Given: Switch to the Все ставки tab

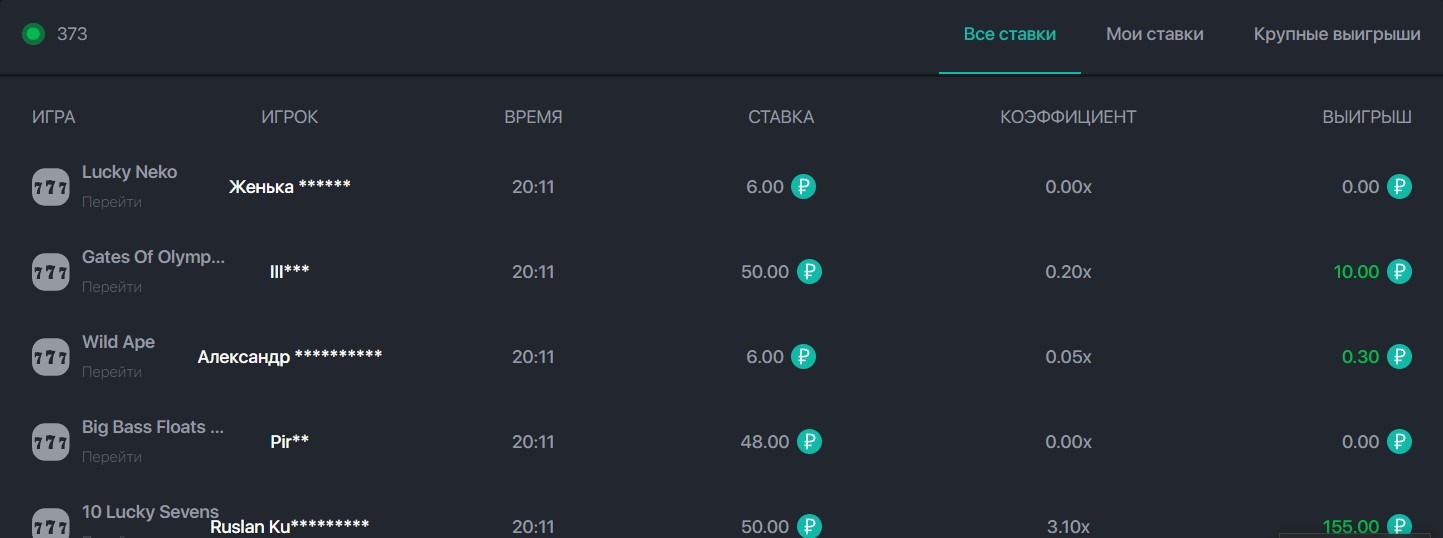Looking at the screenshot, I should (1009, 34).
